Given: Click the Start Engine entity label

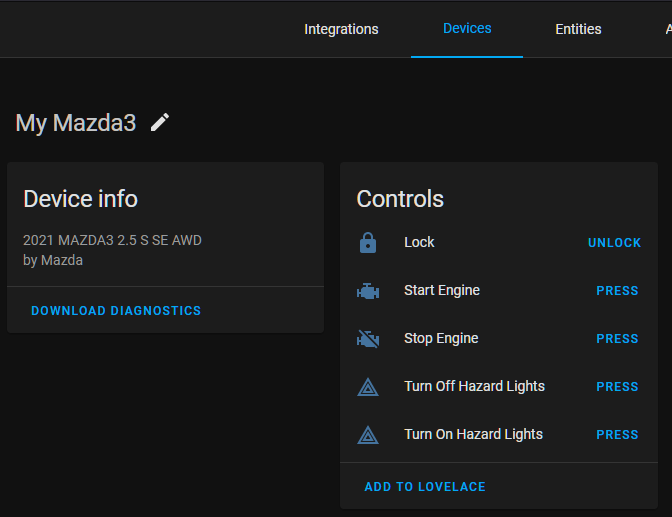Looking at the screenshot, I should (x=442, y=290).
